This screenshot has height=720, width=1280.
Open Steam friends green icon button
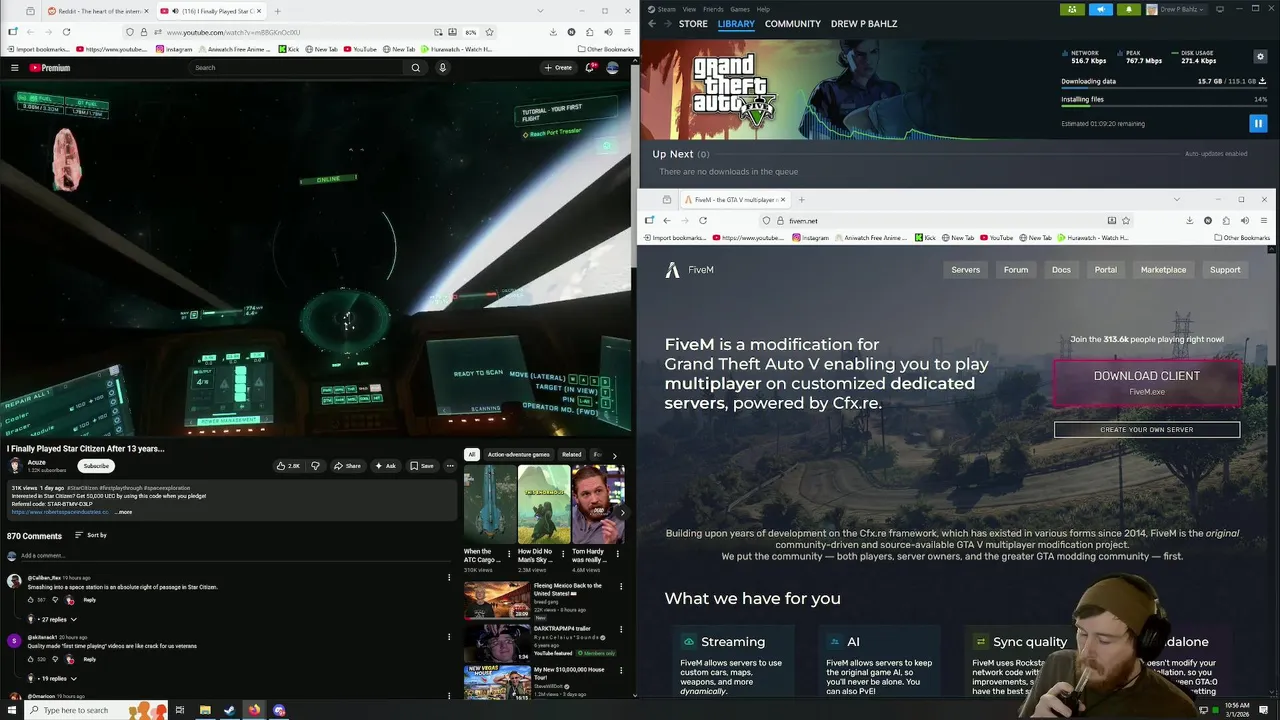1072,9
